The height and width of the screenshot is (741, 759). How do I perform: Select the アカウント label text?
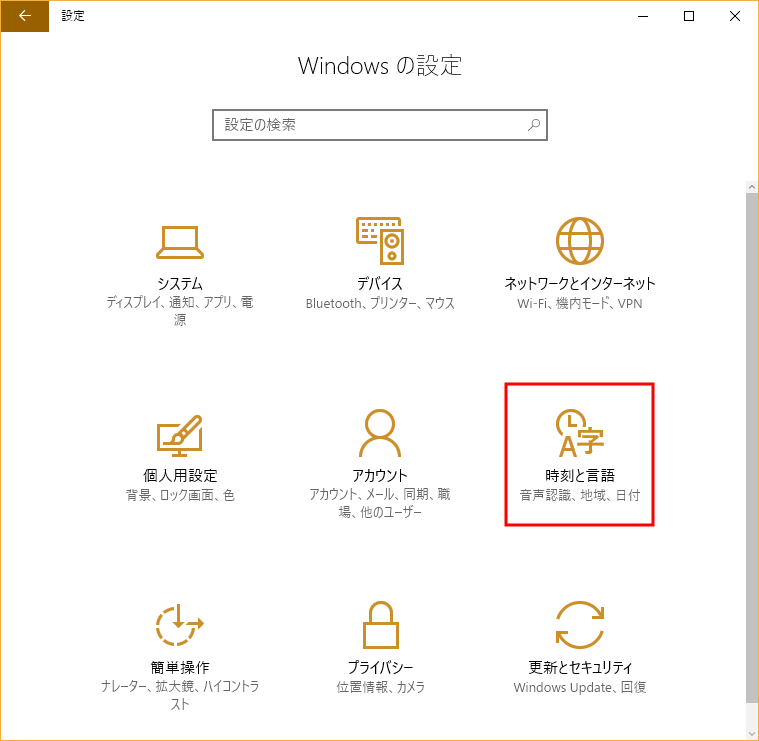(x=380, y=475)
